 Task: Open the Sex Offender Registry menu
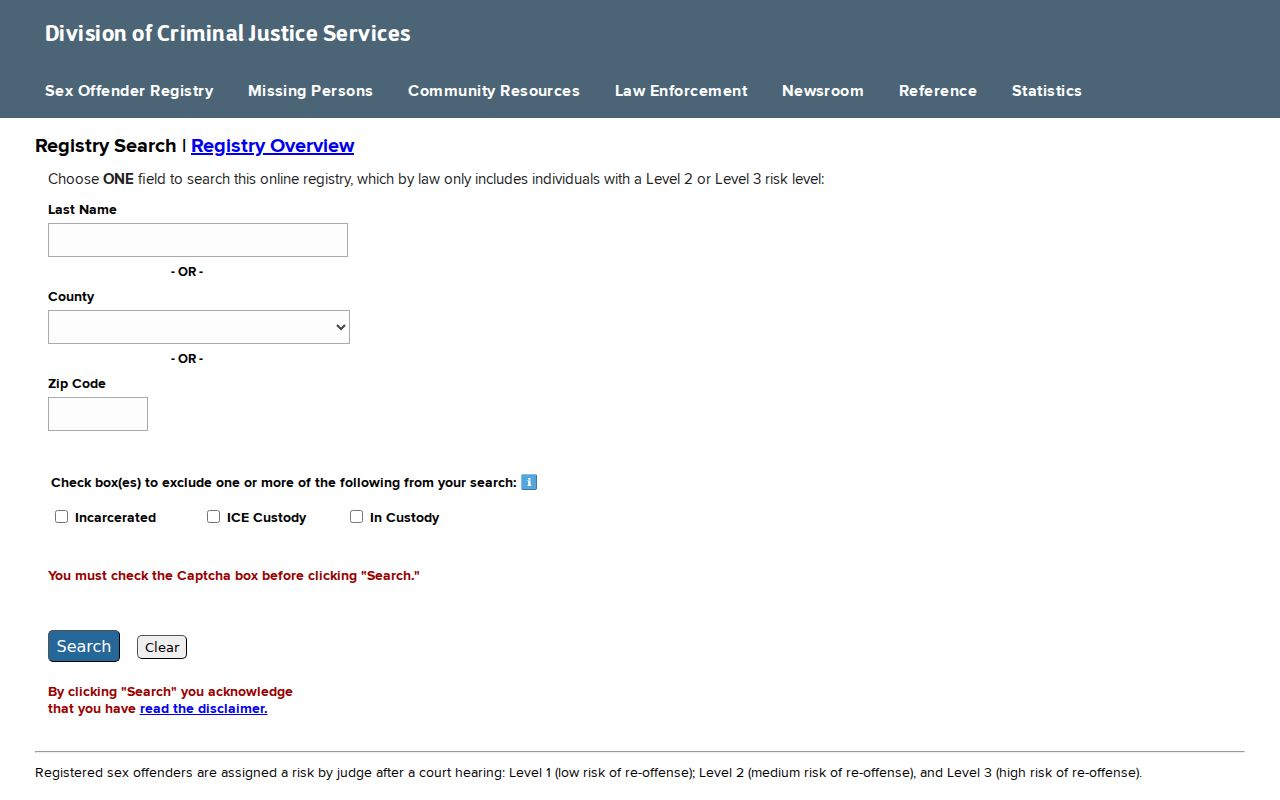click(129, 91)
